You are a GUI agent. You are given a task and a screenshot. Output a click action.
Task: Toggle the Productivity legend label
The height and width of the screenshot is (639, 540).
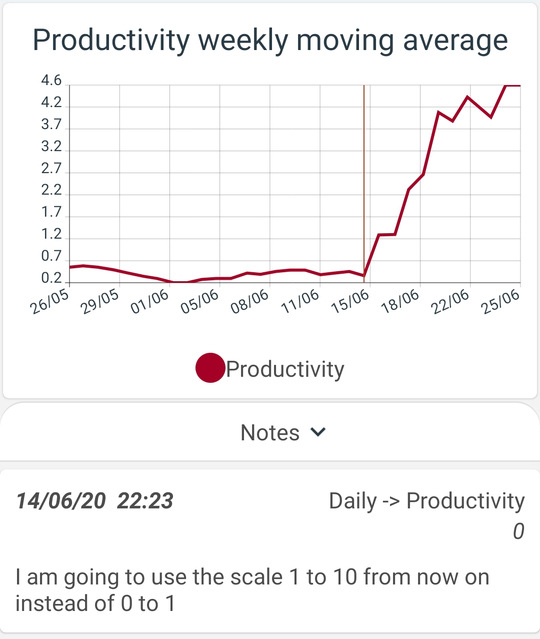[285, 369]
